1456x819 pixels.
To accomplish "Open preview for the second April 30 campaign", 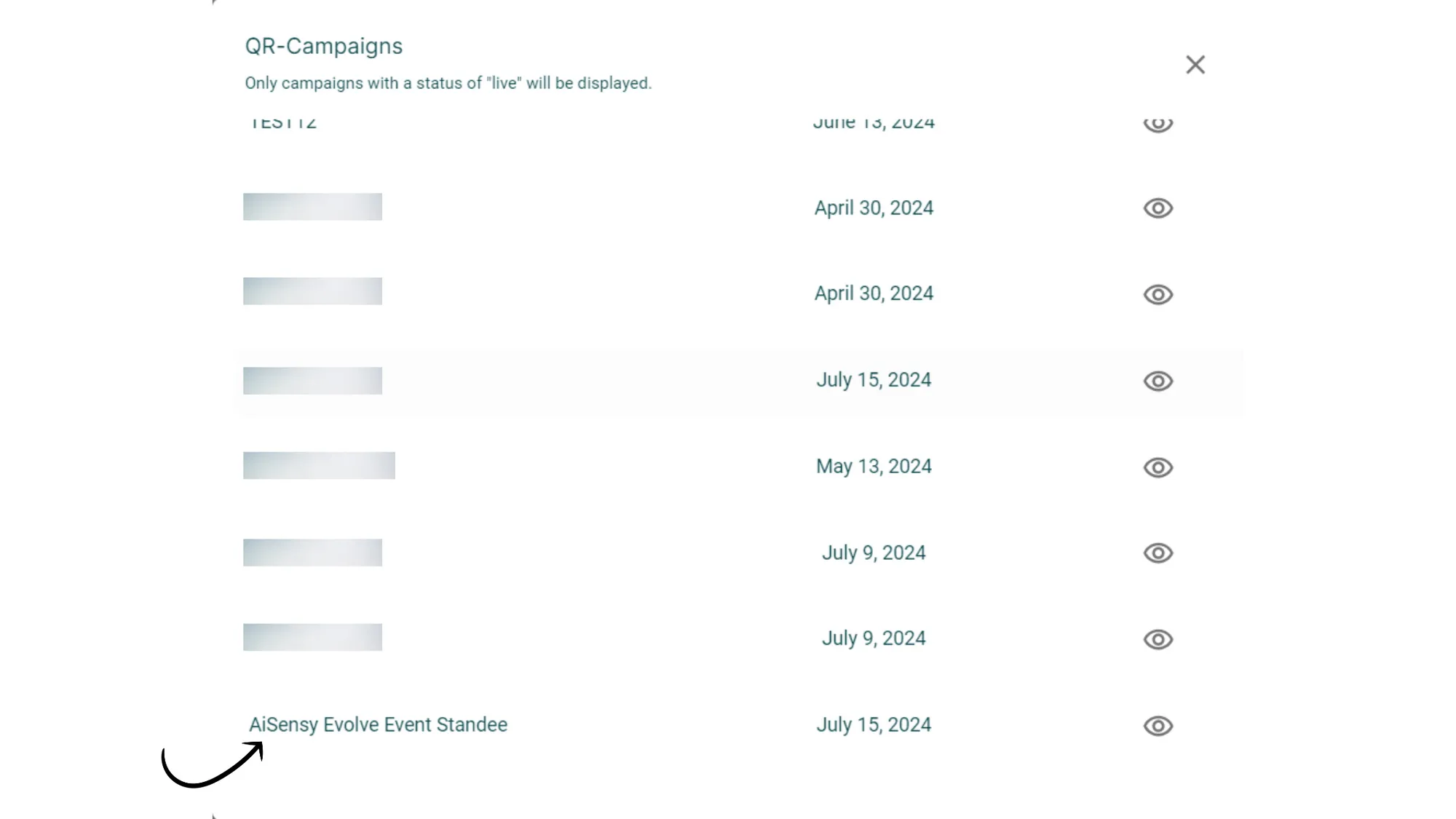I will [1158, 294].
